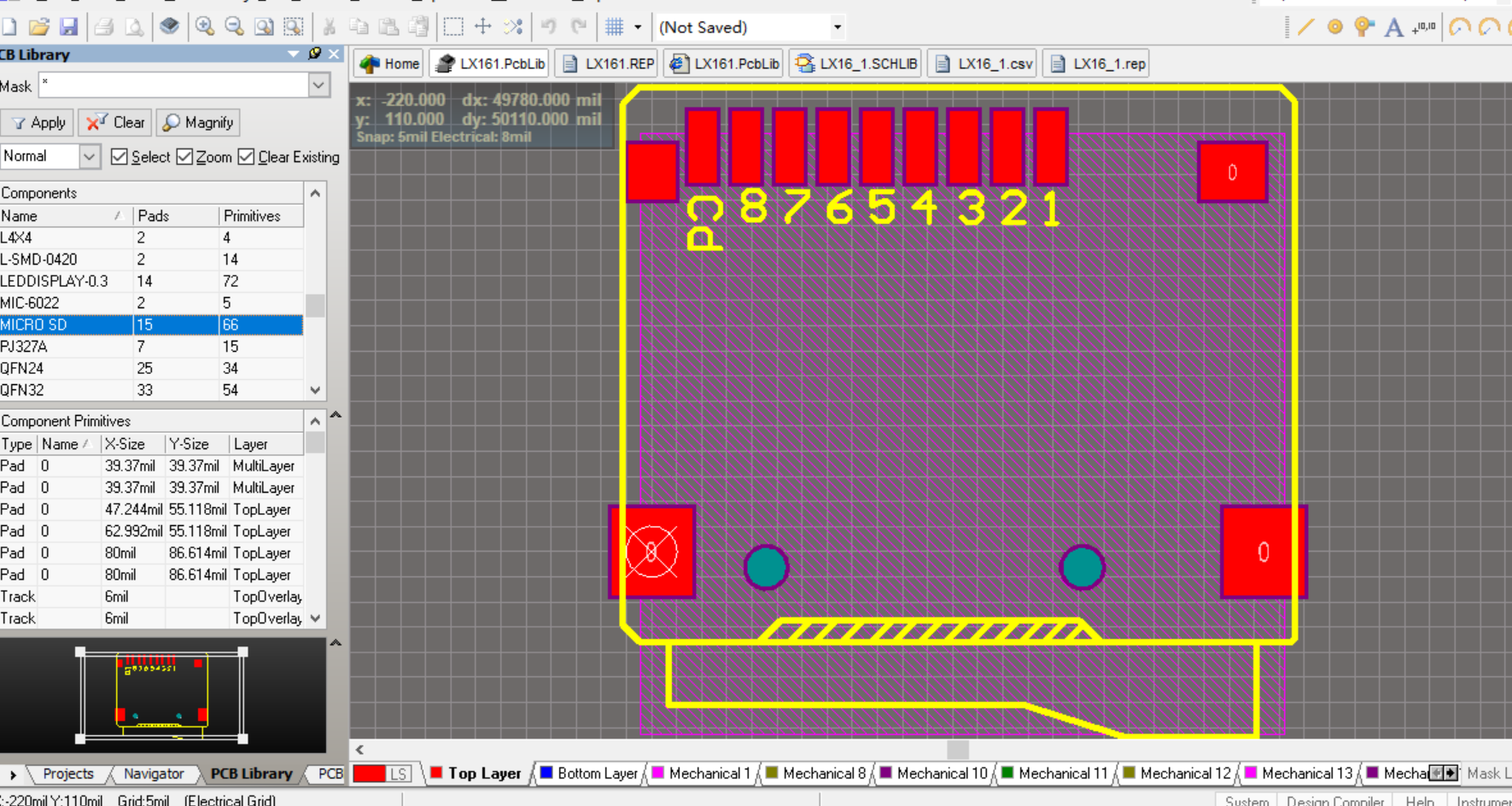Select the Place Line tool
This screenshot has height=806, width=1512.
(1305, 27)
